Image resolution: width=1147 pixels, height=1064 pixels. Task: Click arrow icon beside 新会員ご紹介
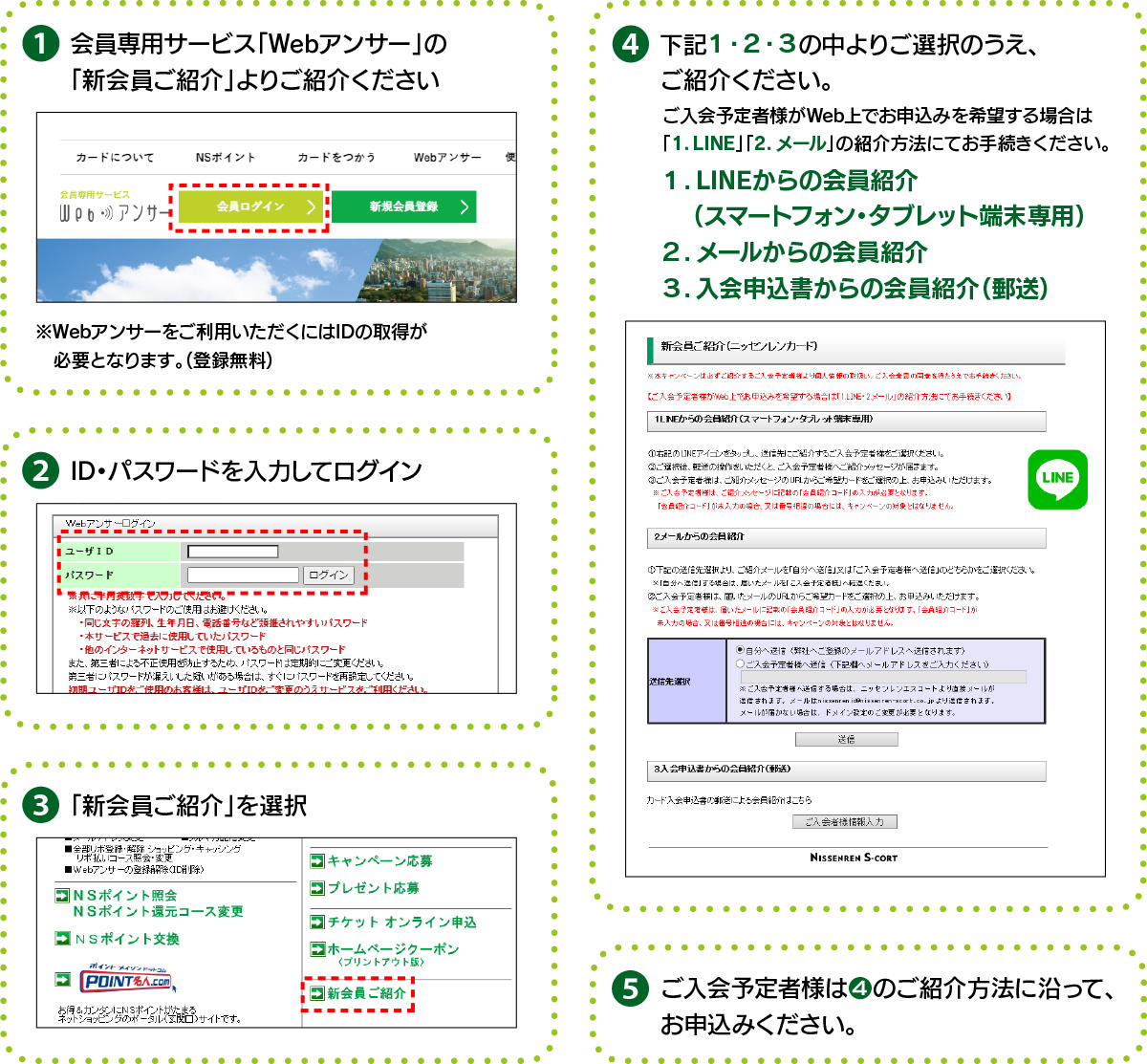(317, 993)
